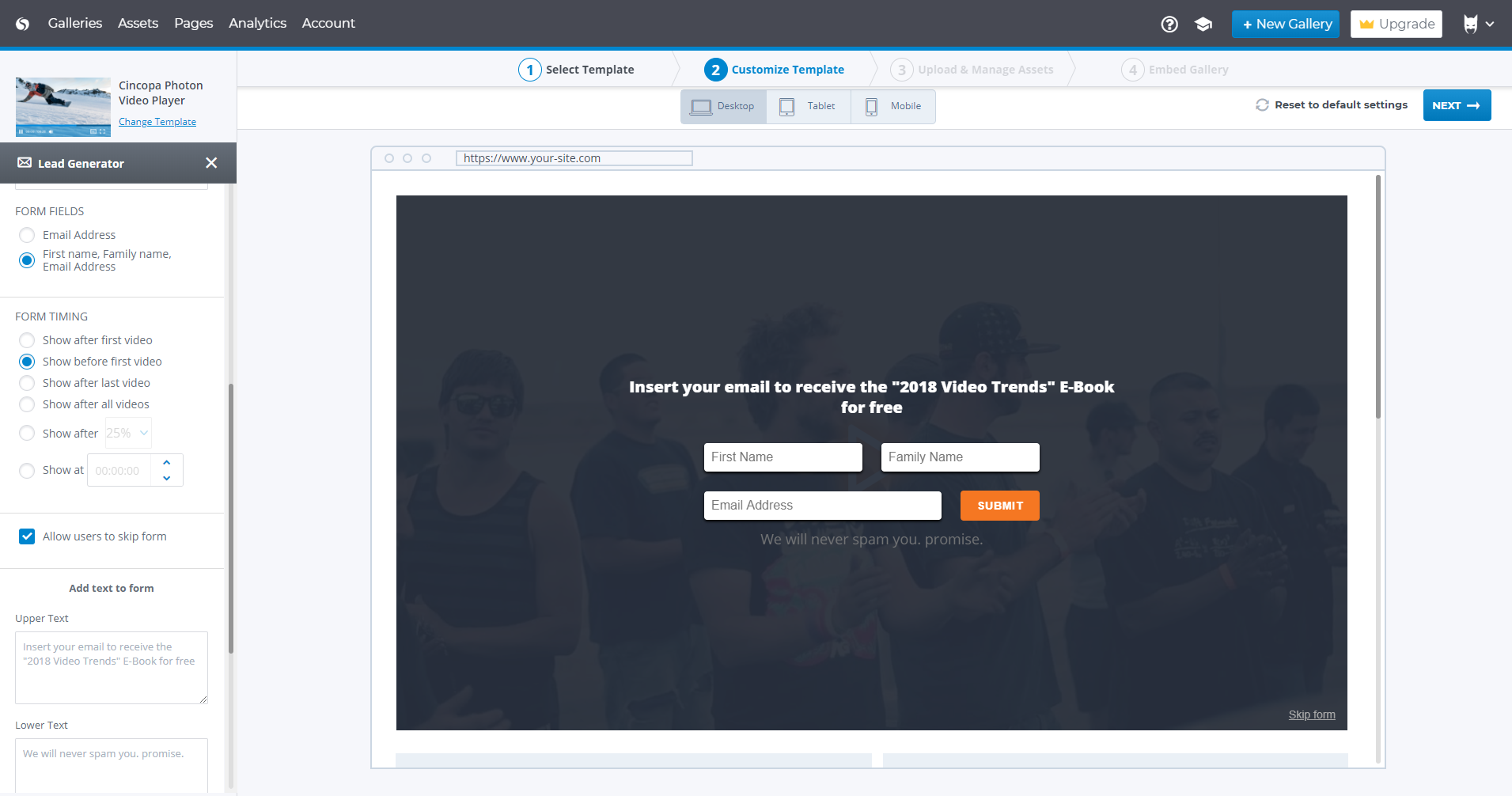Click the Change Template link
The height and width of the screenshot is (796, 1512).
tap(157, 122)
